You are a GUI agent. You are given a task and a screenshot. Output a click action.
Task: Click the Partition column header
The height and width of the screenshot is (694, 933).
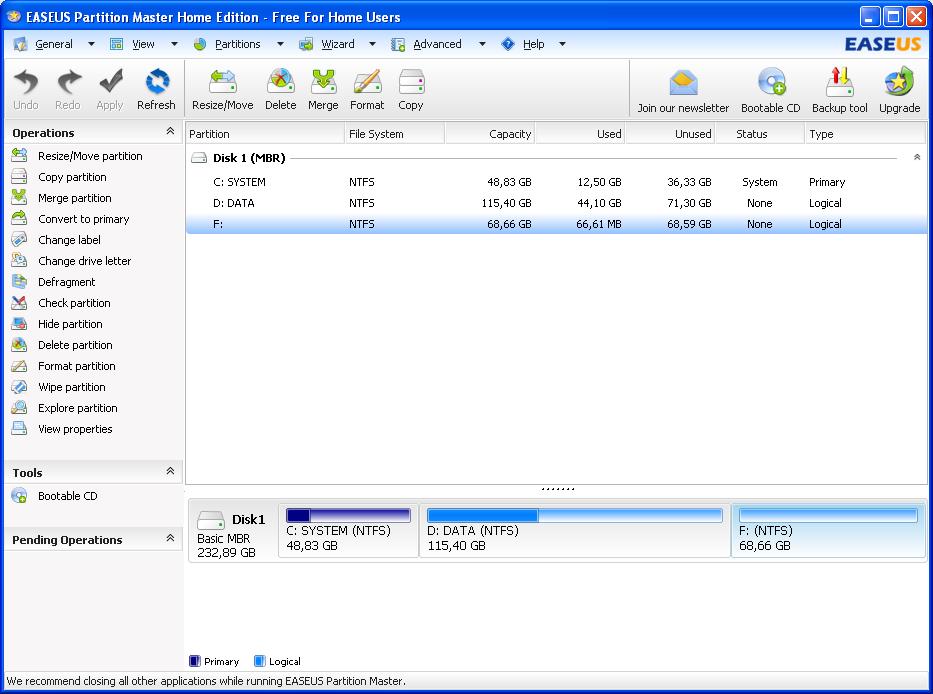click(x=265, y=134)
